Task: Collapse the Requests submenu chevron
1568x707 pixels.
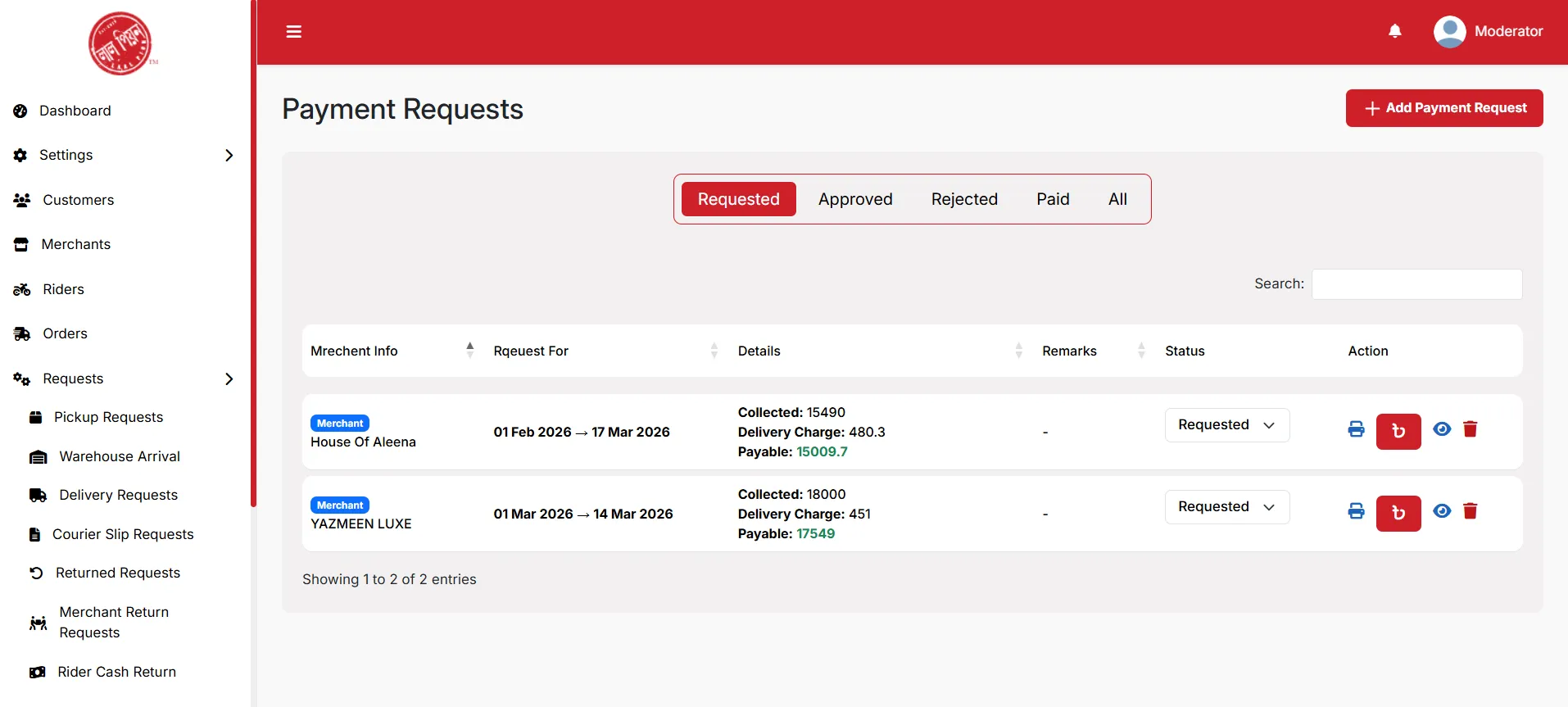Action: (x=229, y=378)
